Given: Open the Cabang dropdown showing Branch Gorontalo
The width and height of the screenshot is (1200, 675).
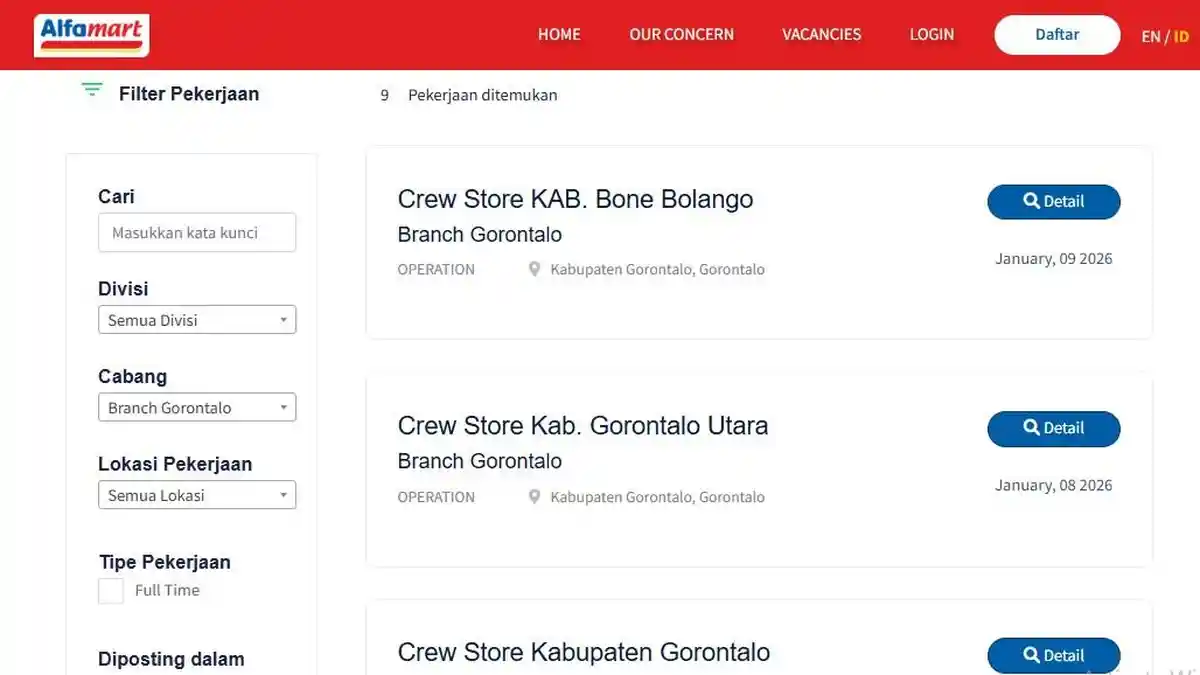Looking at the screenshot, I should point(197,407).
